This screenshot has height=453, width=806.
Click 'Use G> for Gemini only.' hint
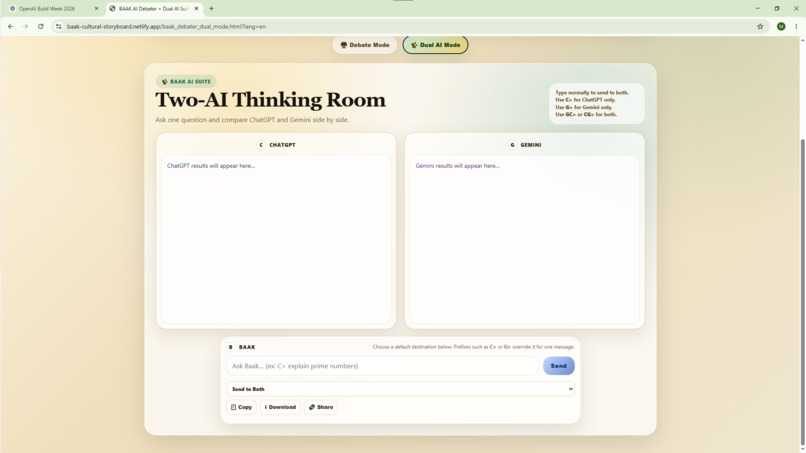583,107
